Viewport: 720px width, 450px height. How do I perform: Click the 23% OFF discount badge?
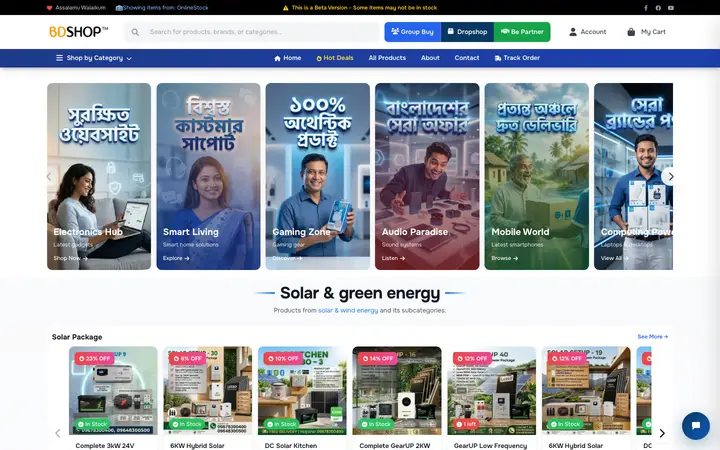[94, 358]
